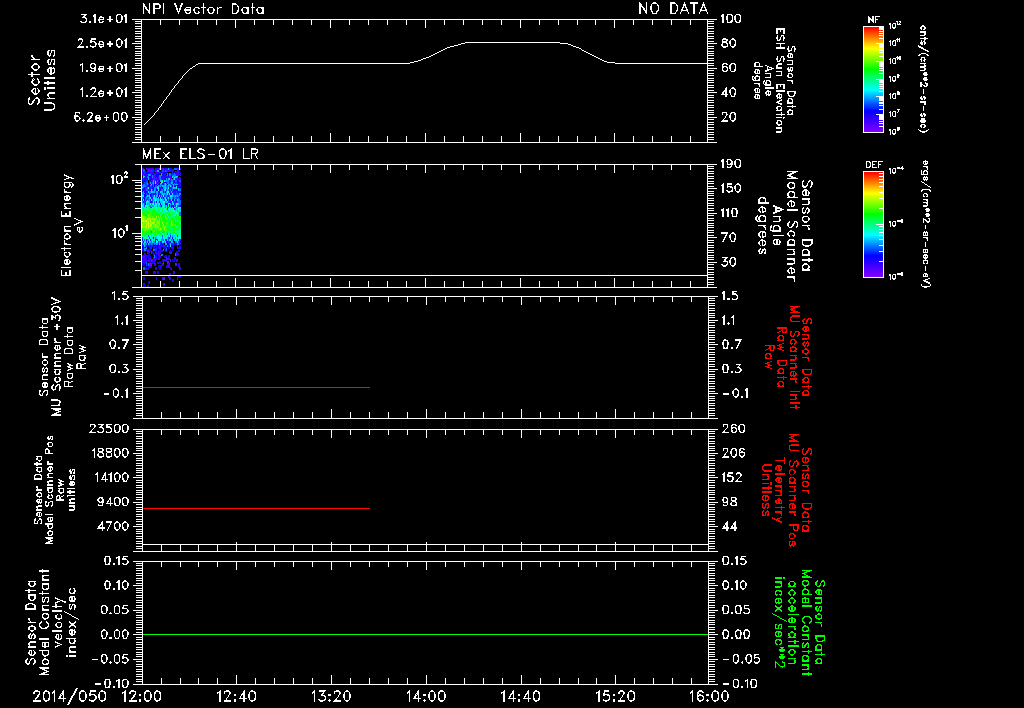Click the "23500" tick value
Viewport: 1024px width, 708px height.
(108, 429)
